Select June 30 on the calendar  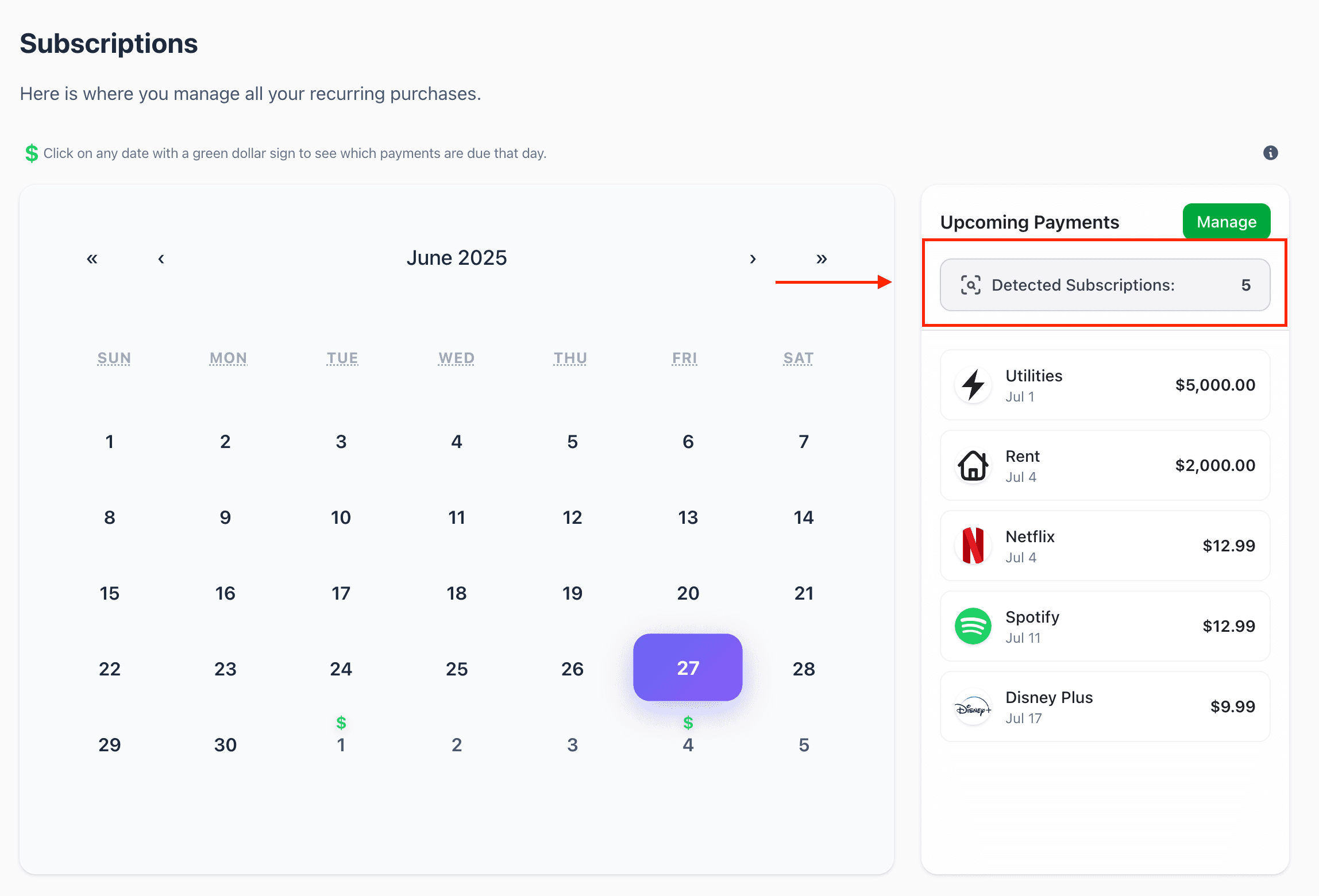coord(225,745)
